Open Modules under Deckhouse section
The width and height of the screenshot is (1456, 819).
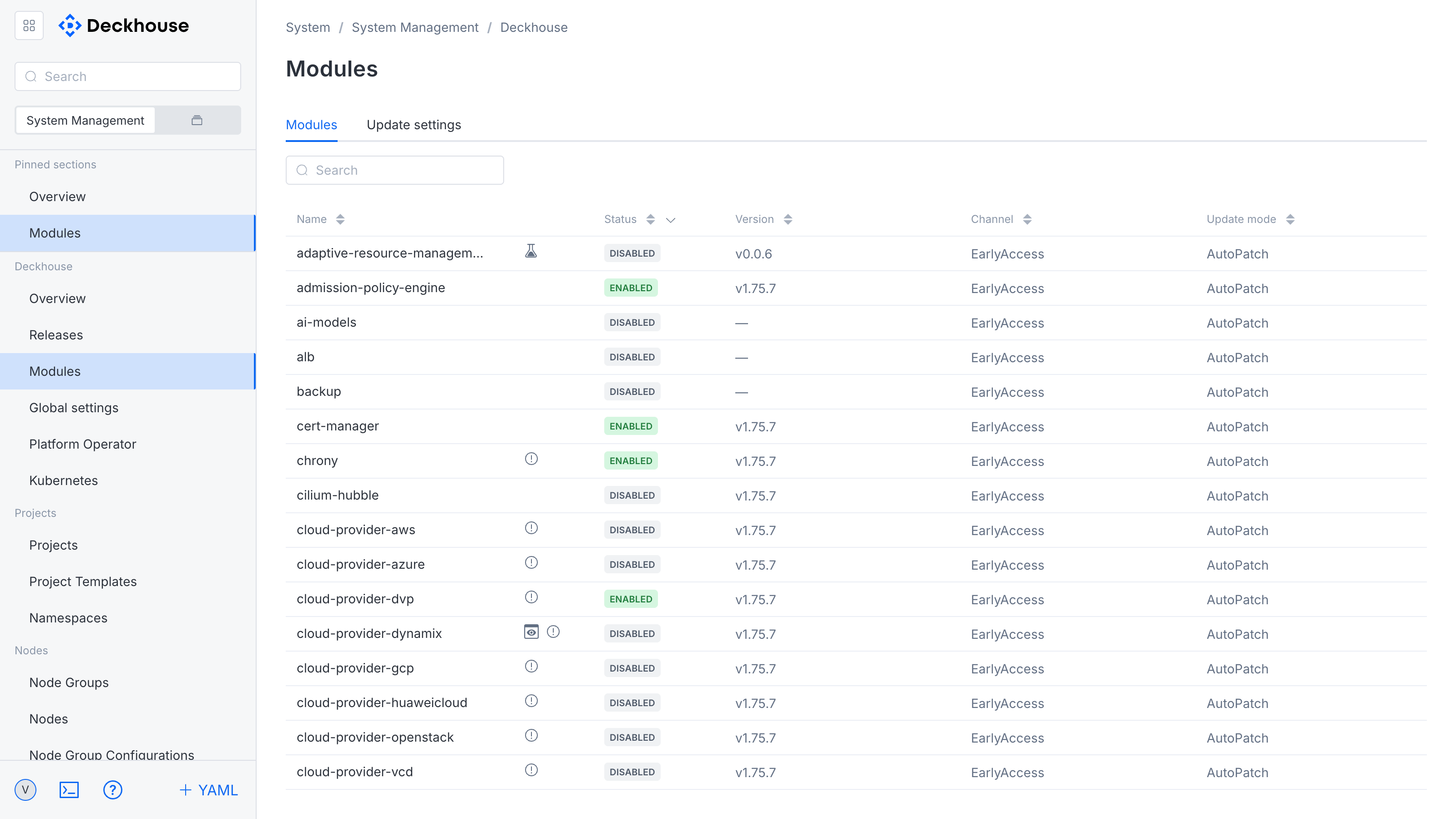pos(128,371)
